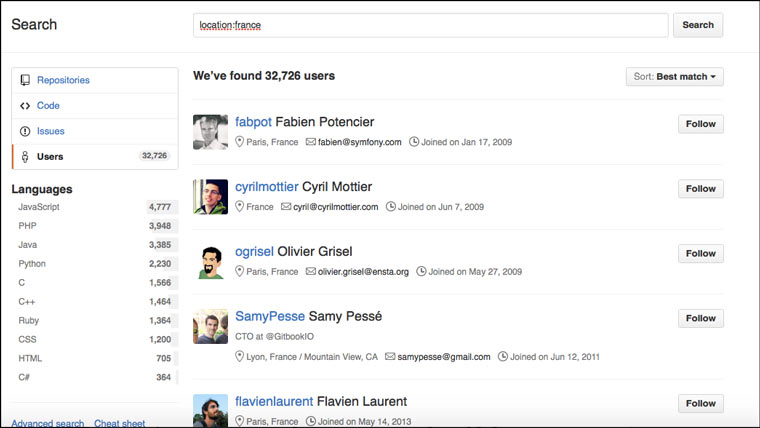Click the Users person icon in sidebar

[x=25, y=157]
